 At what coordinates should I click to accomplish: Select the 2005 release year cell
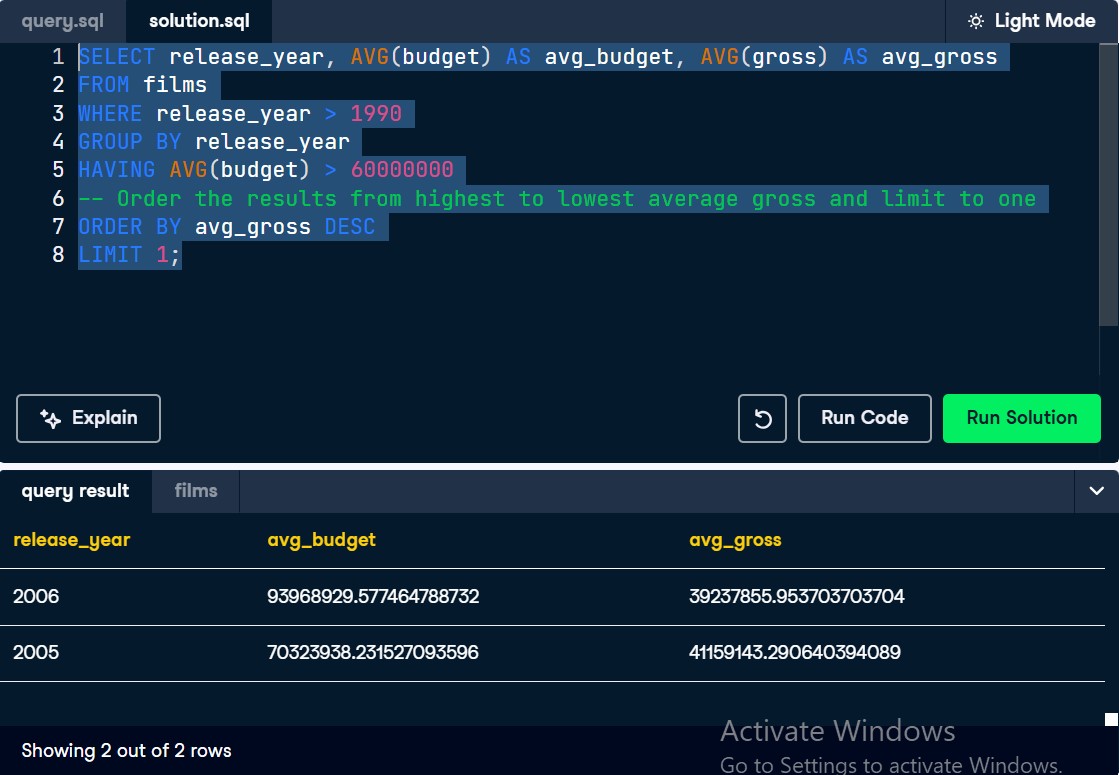coord(36,652)
